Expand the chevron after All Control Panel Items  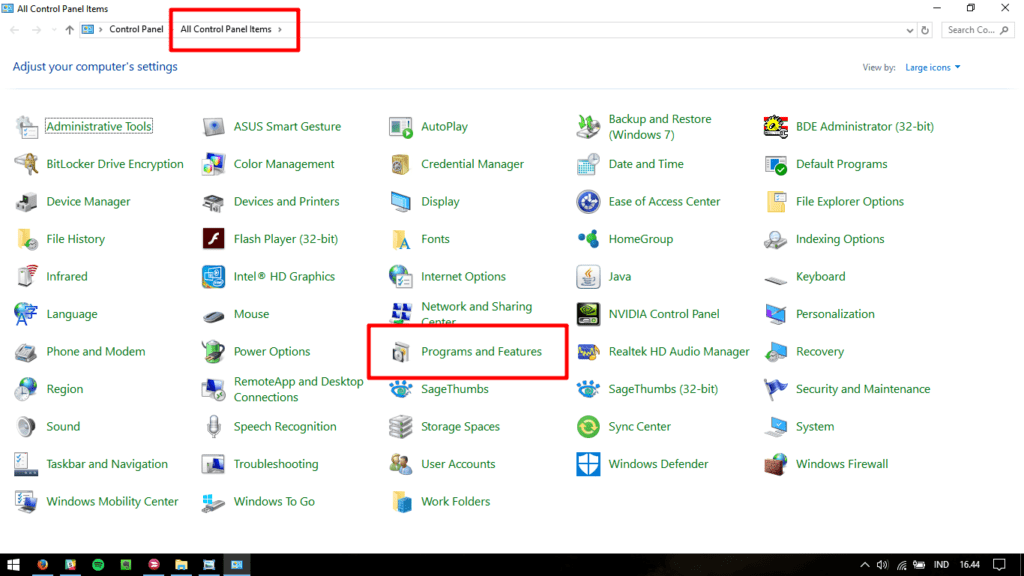[x=280, y=29]
